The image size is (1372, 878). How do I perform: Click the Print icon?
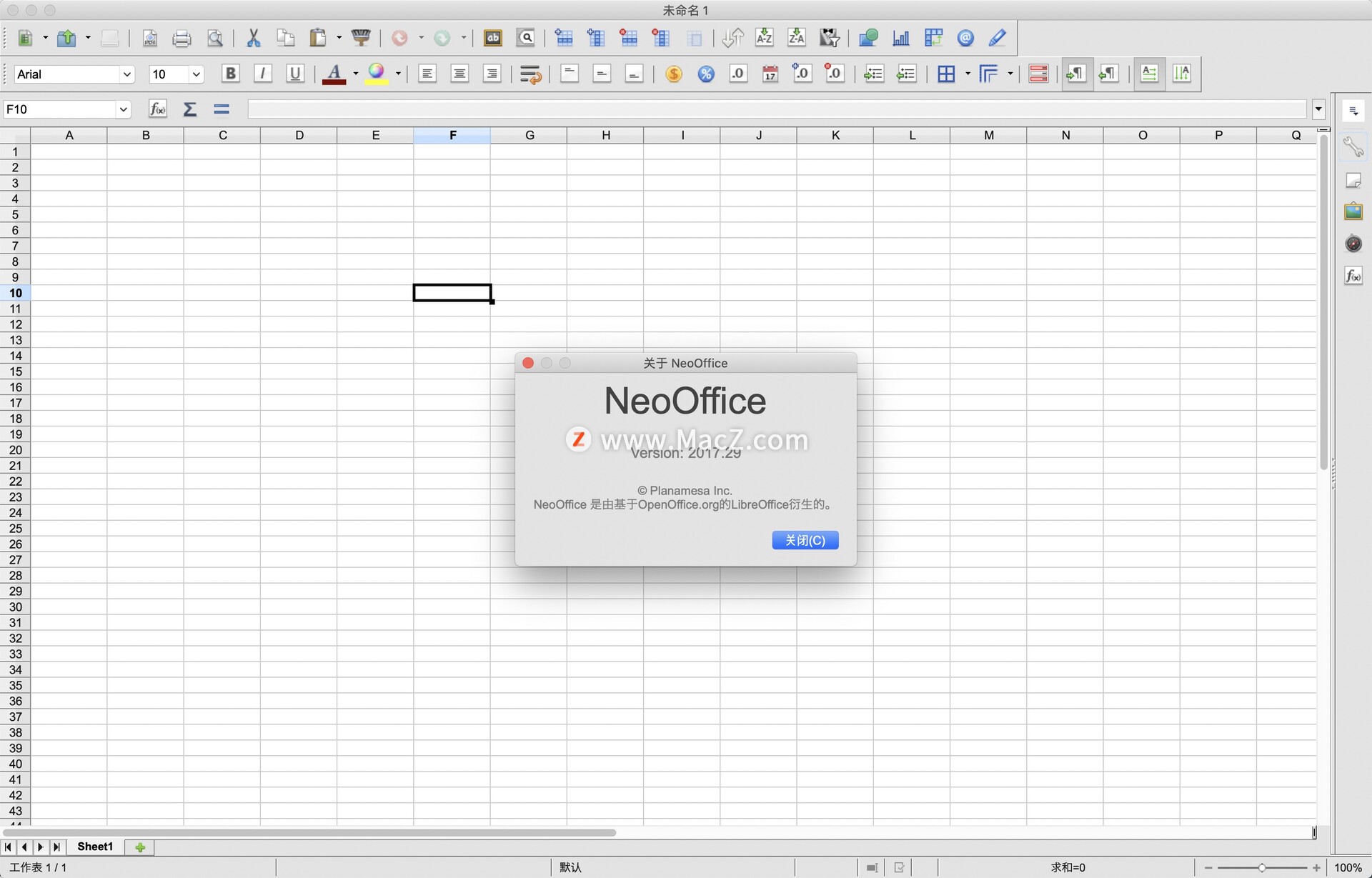coord(182,38)
